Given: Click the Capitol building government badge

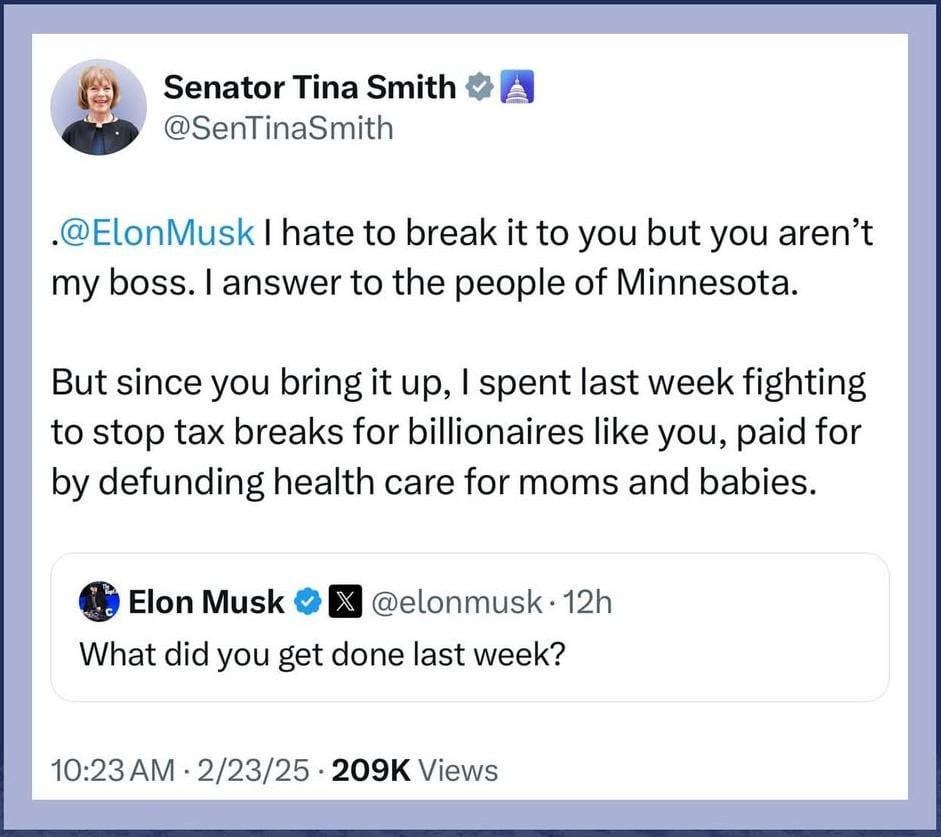Looking at the screenshot, I should pyautogui.click(x=516, y=88).
